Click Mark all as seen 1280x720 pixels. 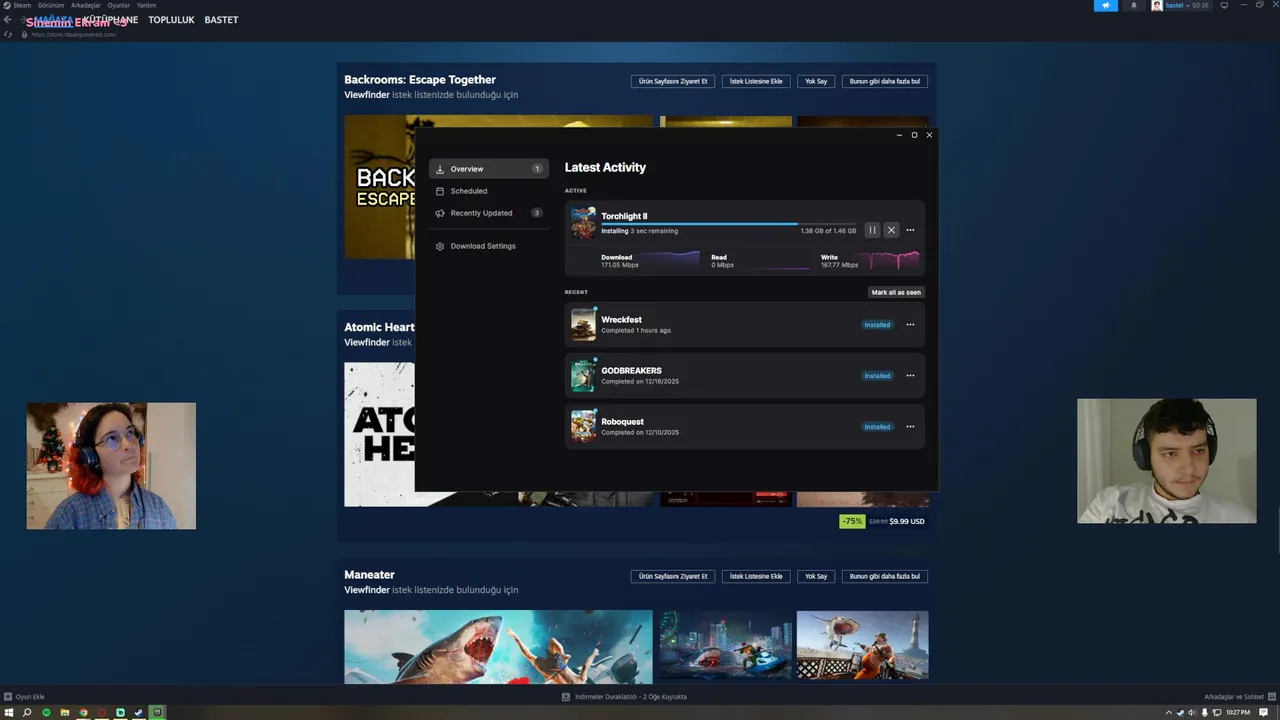pyautogui.click(x=896, y=292)
